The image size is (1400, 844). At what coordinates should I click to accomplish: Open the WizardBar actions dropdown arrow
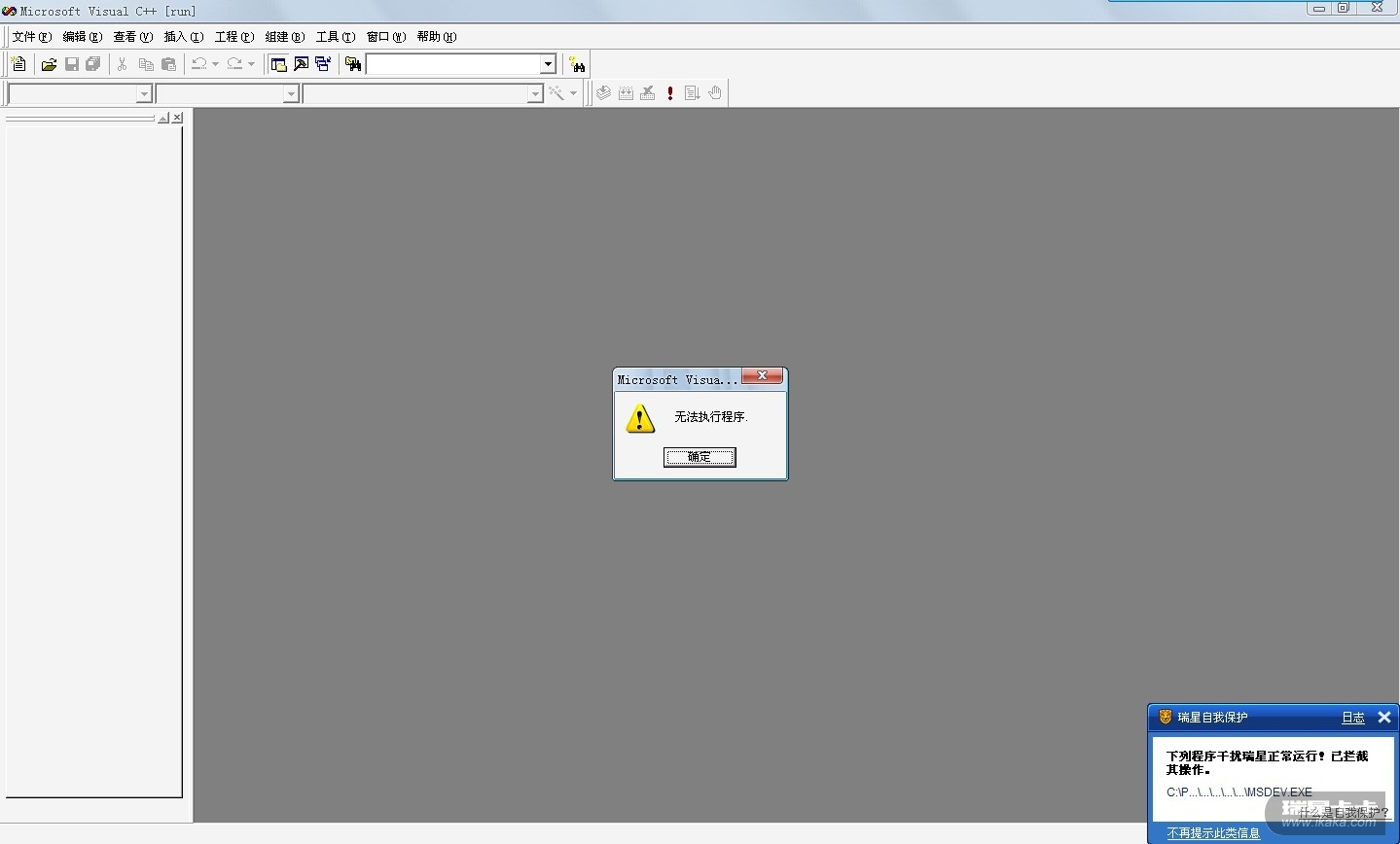(x=573, y=93)
